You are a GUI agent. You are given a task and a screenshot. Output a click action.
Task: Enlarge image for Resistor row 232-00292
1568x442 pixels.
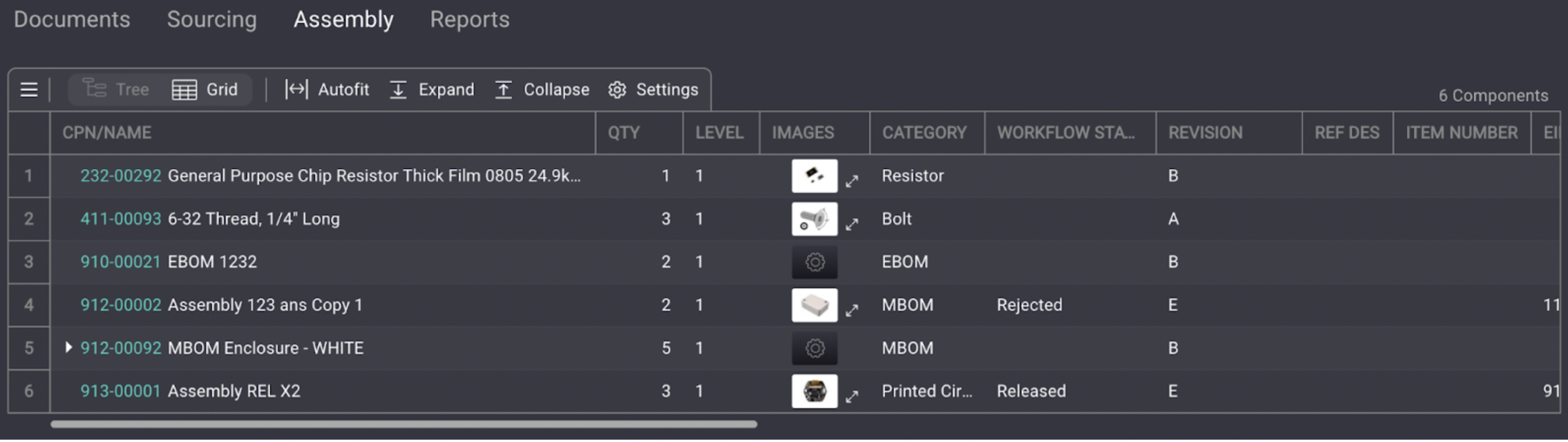click(x=852, y=181)
